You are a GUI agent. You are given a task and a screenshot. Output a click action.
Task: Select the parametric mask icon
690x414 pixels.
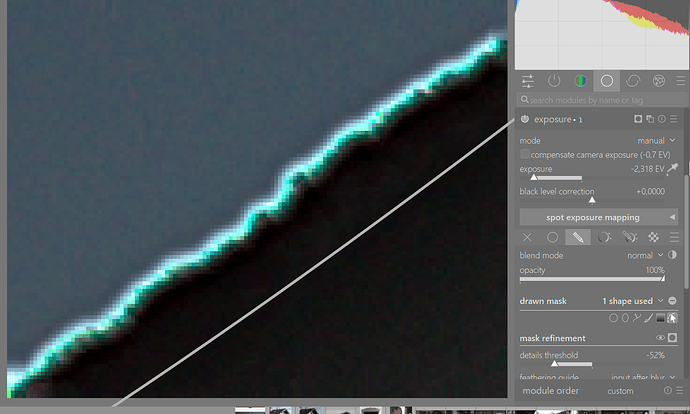(604, 238)
